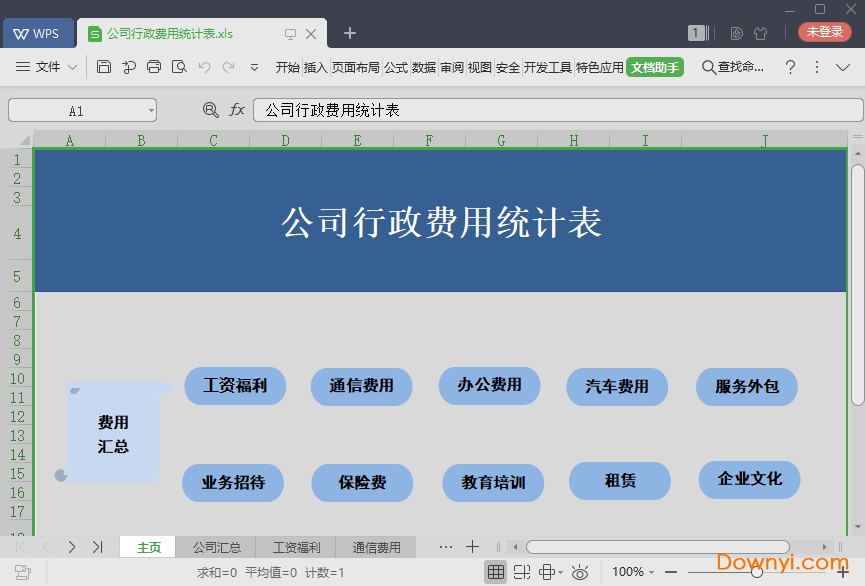Undo the last action
The height and width of the screenshot is (586, 865).
(x=205, y=67)
